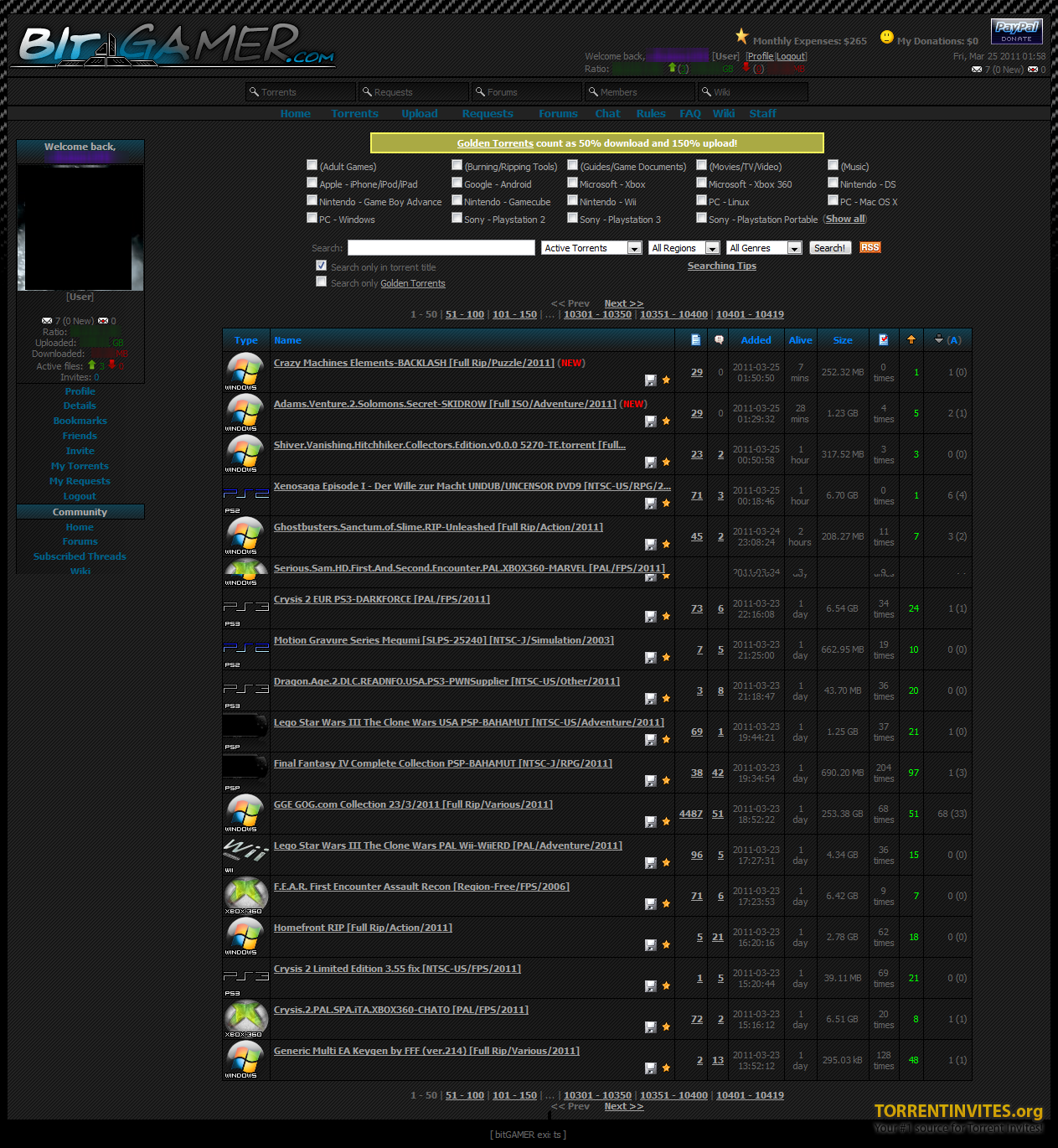Open Upload in the top navigation

pos(420,113)
